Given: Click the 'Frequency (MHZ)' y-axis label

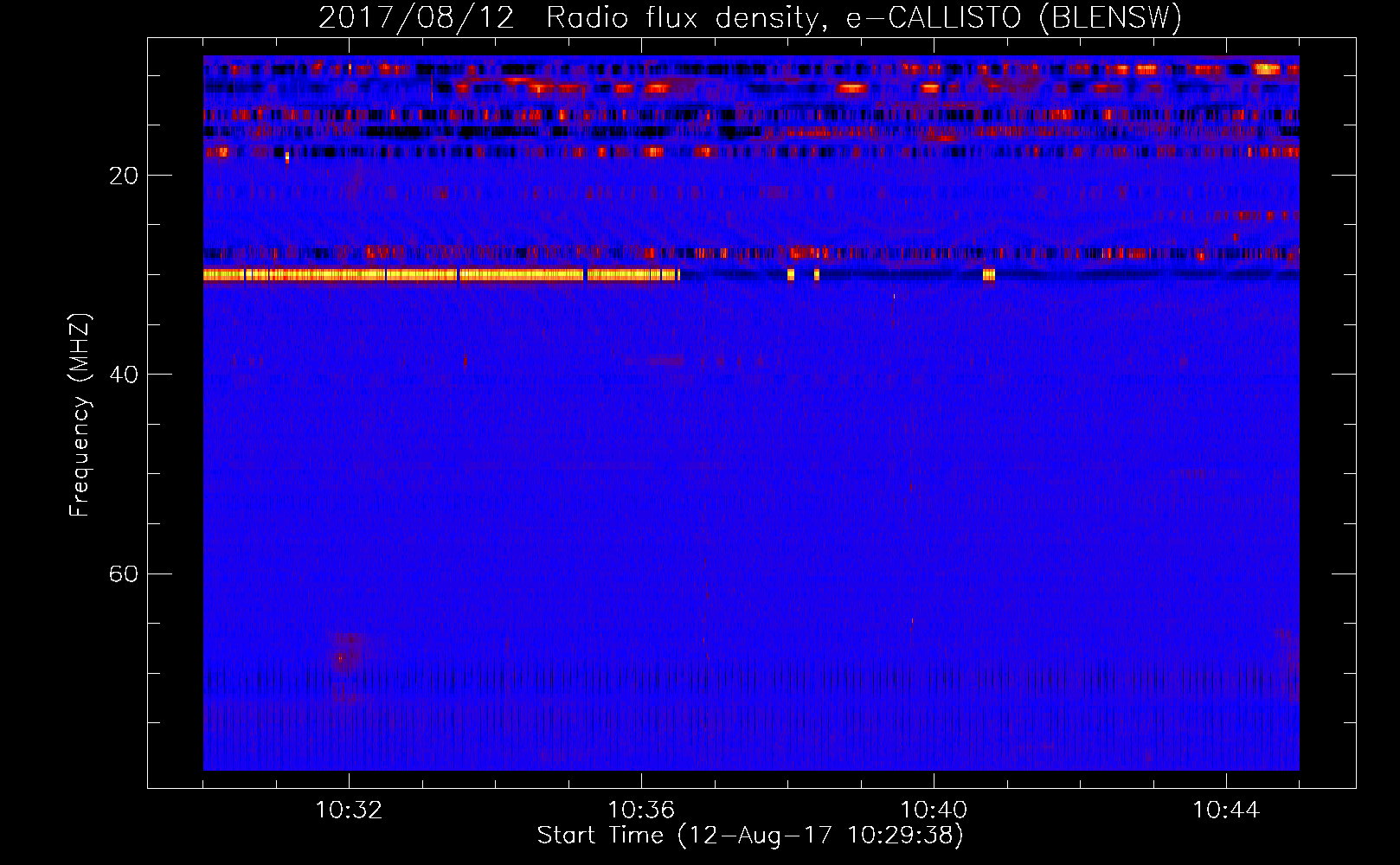Looking at the screenshot, I should coord(79,415).
